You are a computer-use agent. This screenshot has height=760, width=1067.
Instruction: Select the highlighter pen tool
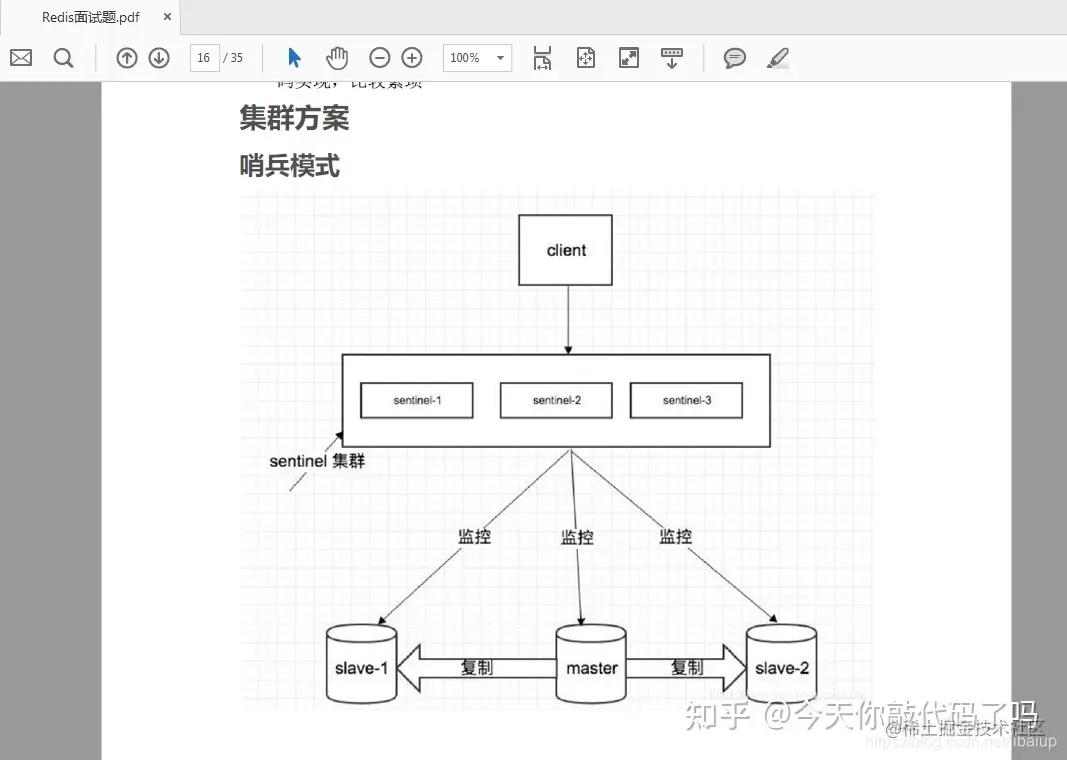pos(778,58)
